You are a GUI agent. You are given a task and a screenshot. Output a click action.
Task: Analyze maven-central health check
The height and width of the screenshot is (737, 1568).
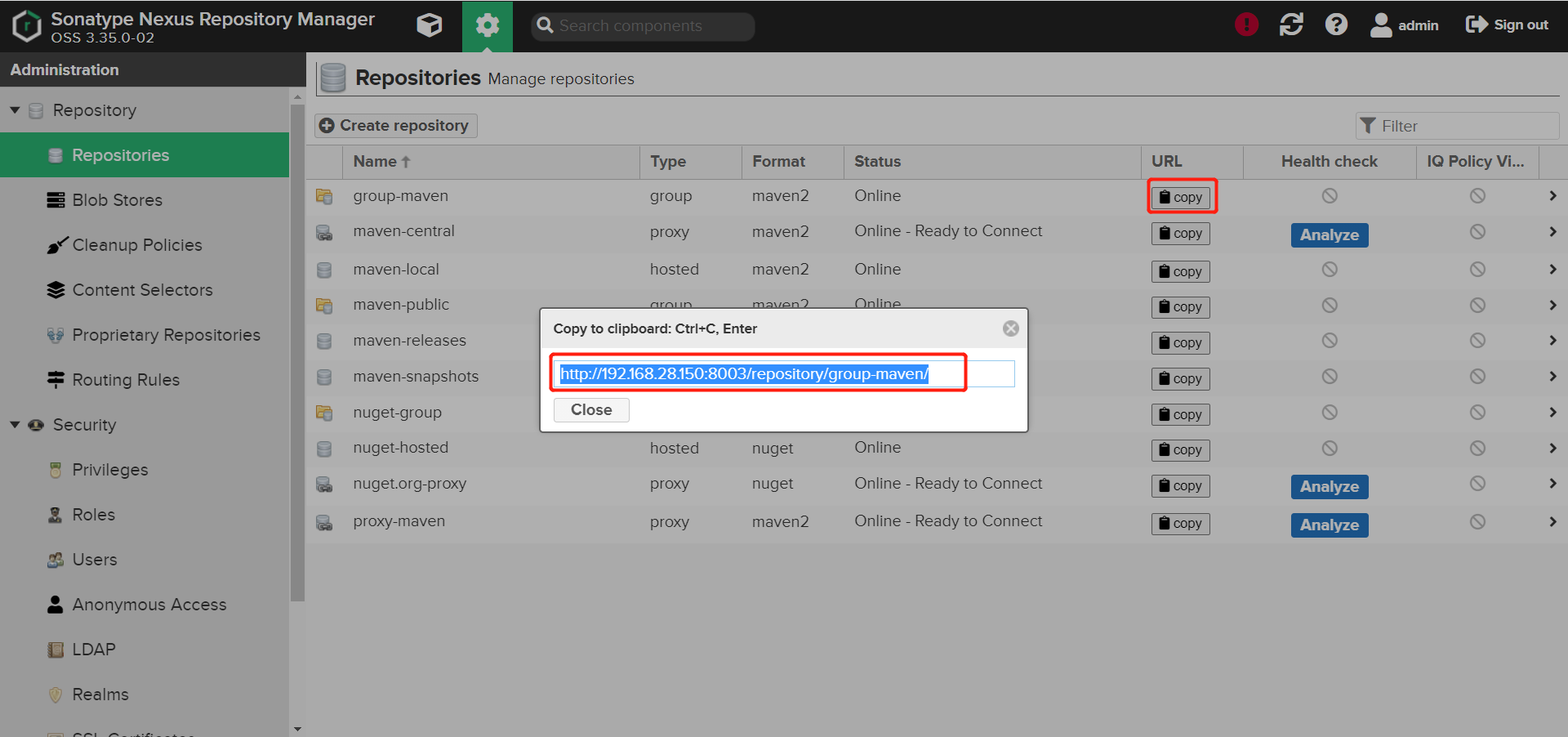coord(1330,235)
